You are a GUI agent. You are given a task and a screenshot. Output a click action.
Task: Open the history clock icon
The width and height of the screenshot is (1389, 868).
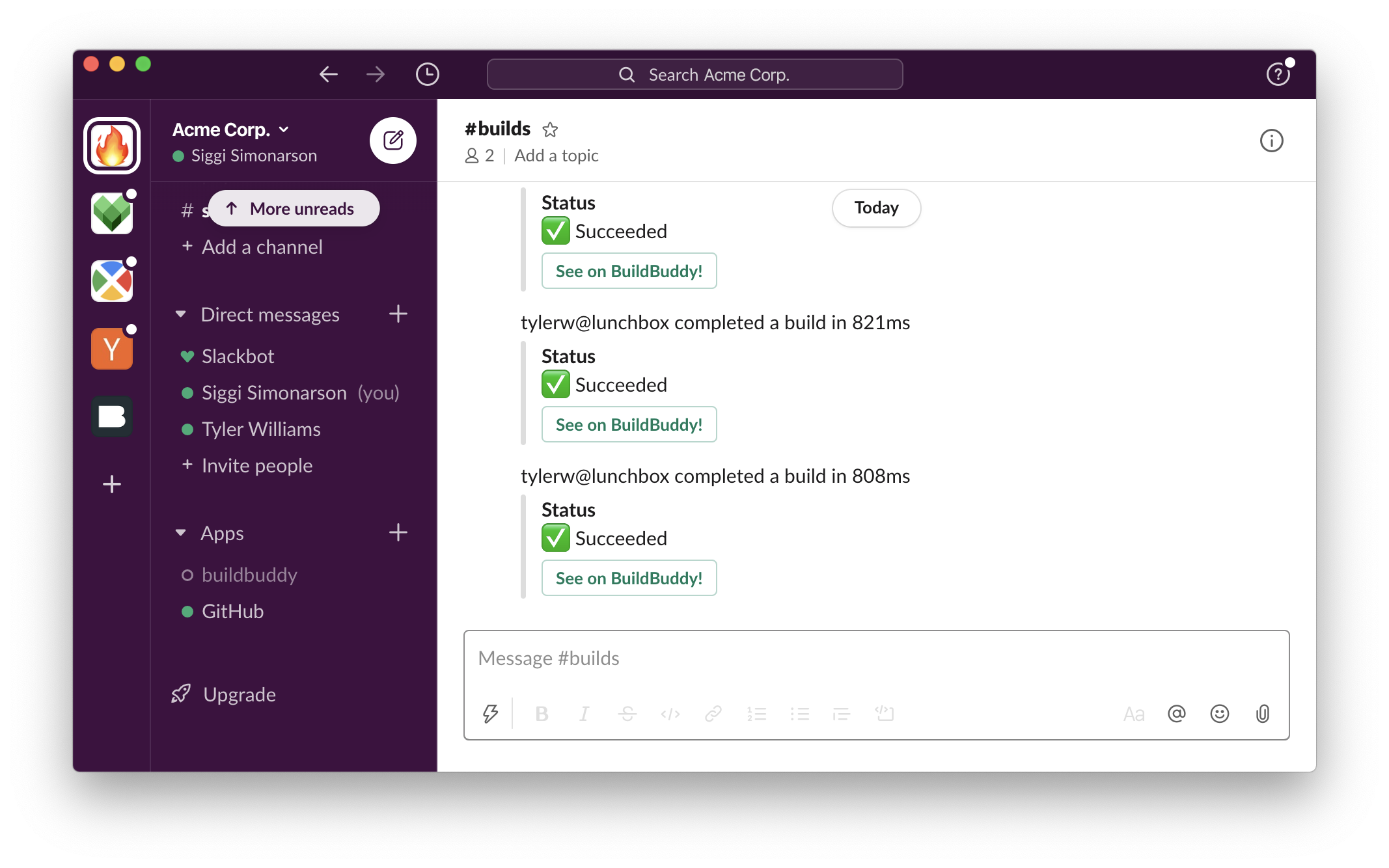tap(428, 74)
